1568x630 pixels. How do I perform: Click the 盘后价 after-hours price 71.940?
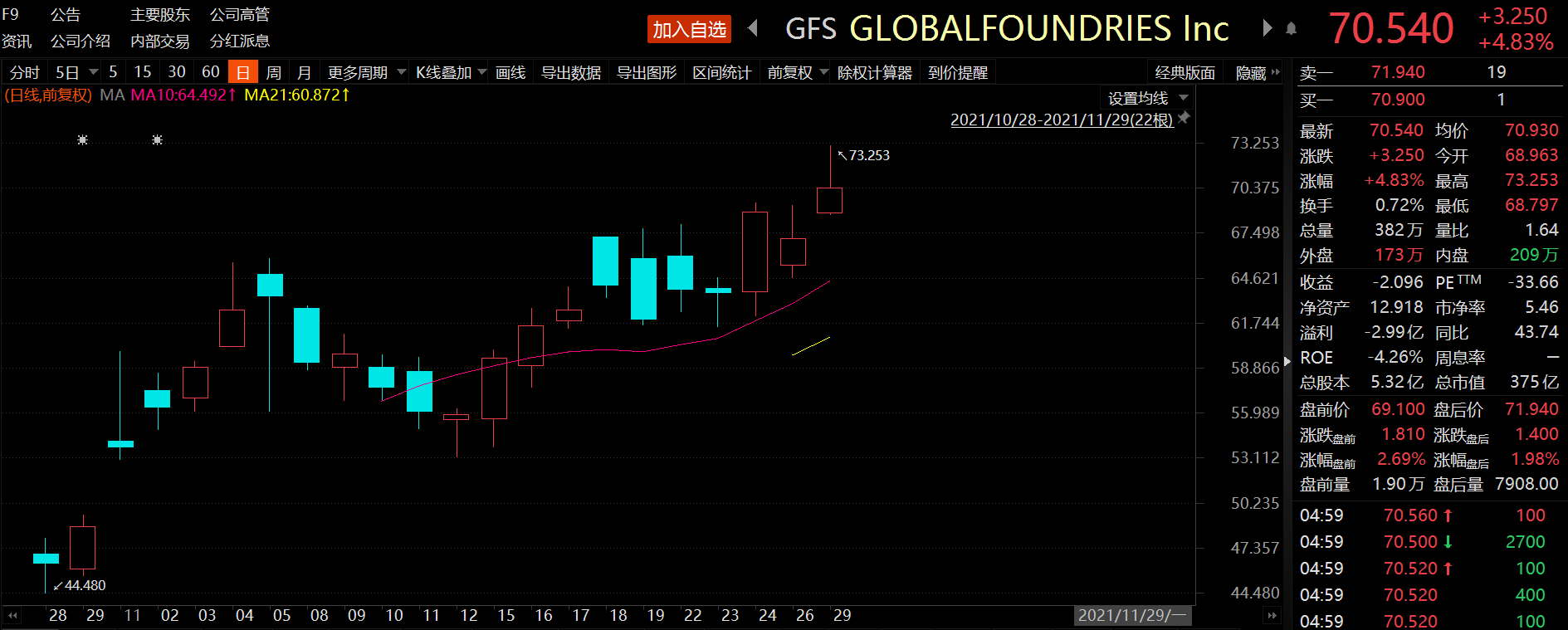pos(1531,409)
